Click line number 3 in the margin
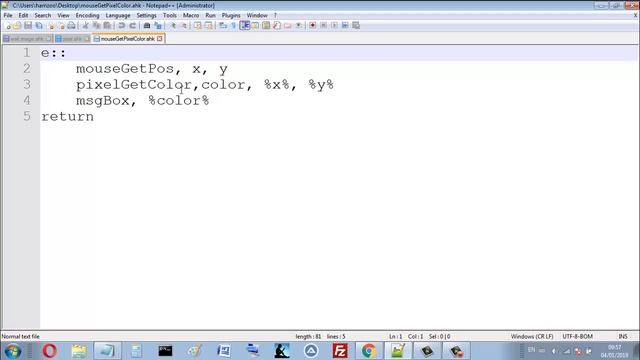640x360 pixels. (x=27, y=84)
